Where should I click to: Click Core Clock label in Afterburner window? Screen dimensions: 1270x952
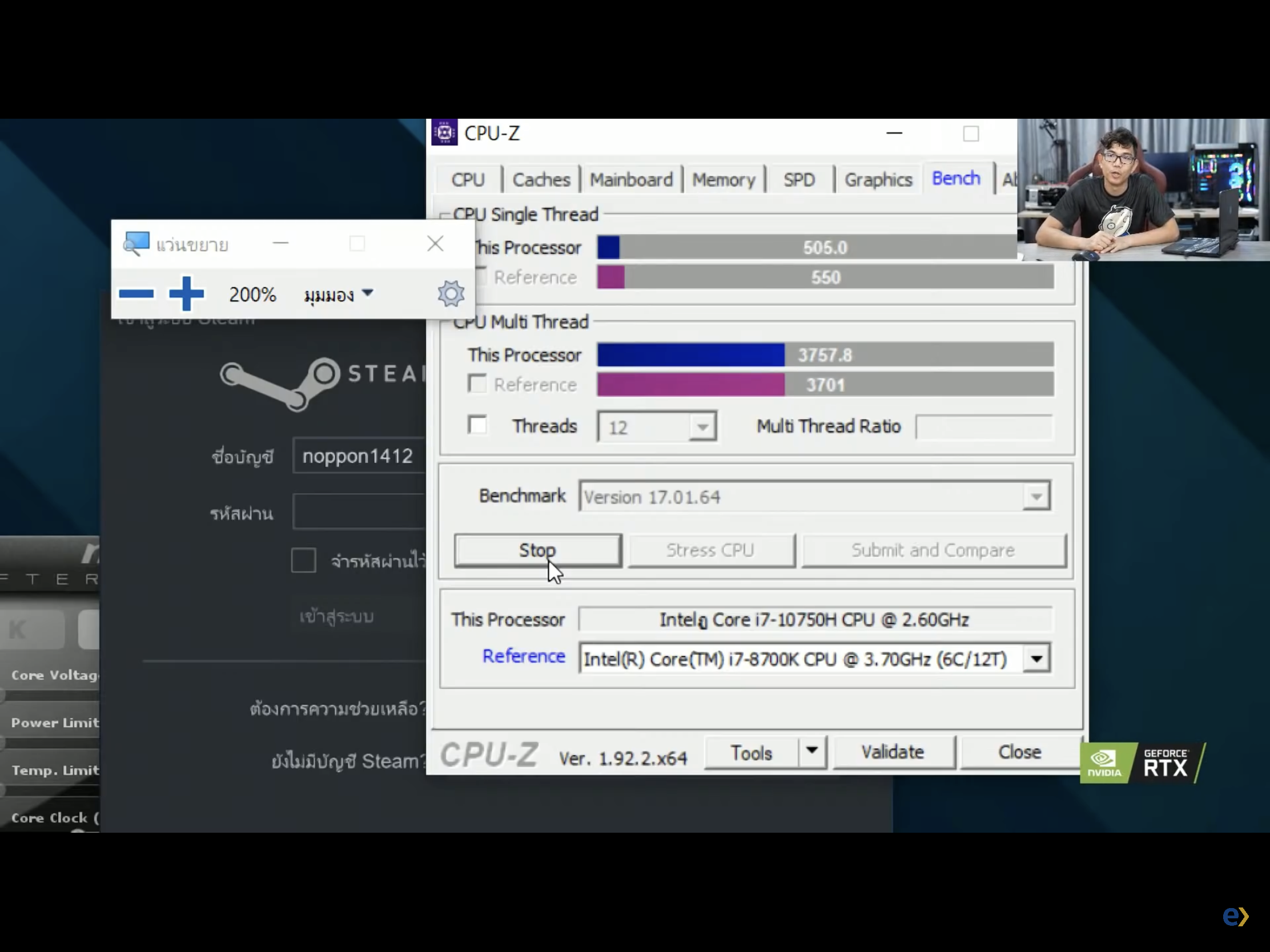[55, 818]
